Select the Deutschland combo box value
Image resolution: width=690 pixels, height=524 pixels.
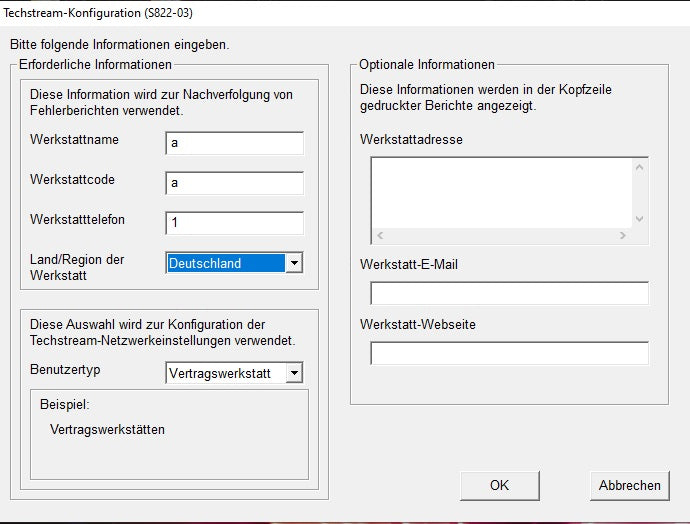pyautogui.click(x=226, y=263)
